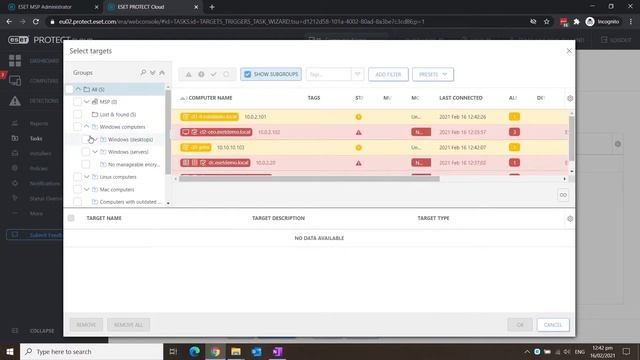Toggle the warning triangle status filter

189,74
